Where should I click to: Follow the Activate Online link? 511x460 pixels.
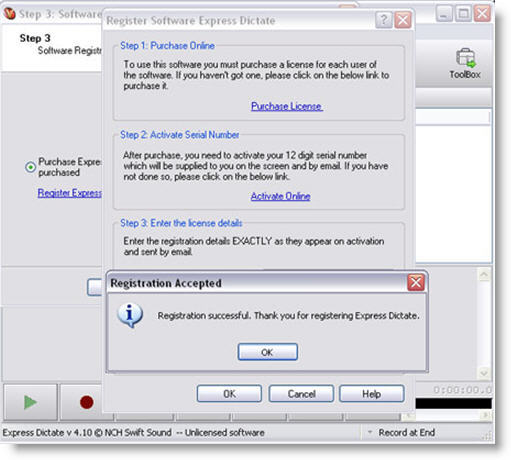[281, 196]
